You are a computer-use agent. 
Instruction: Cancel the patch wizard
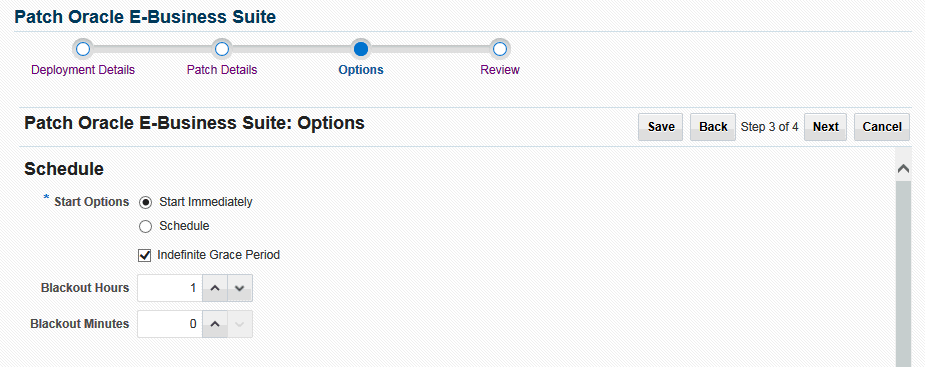point(882,127)
